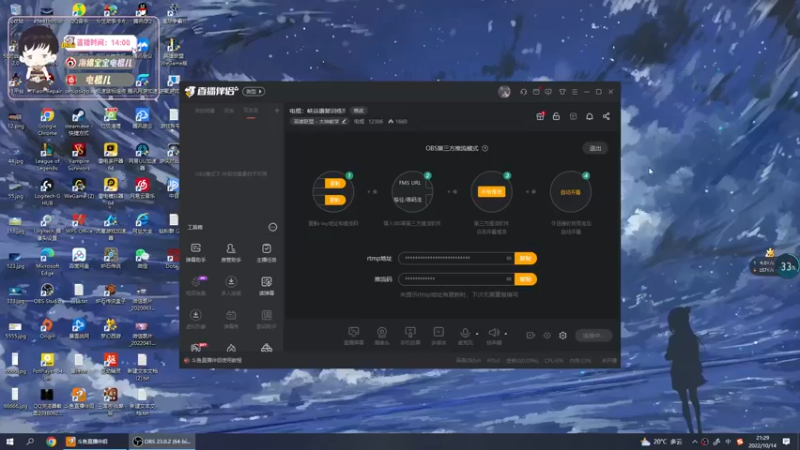Click taskbar search icon

click(30, 441)
